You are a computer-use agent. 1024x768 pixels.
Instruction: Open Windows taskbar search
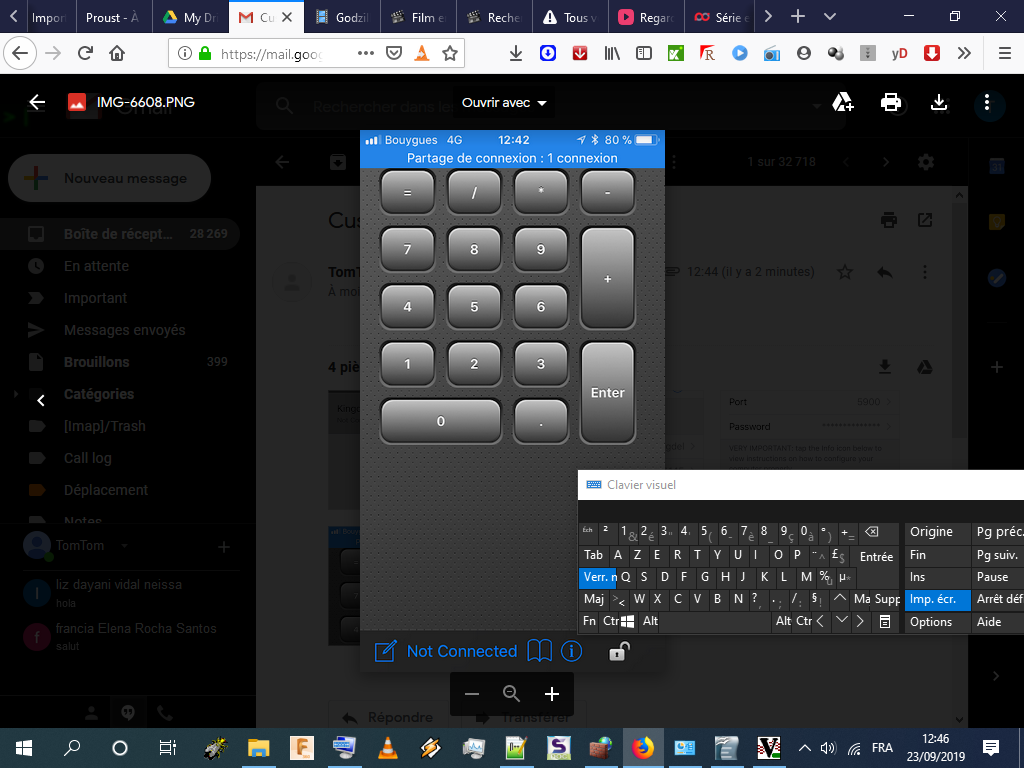click(72, 748)
